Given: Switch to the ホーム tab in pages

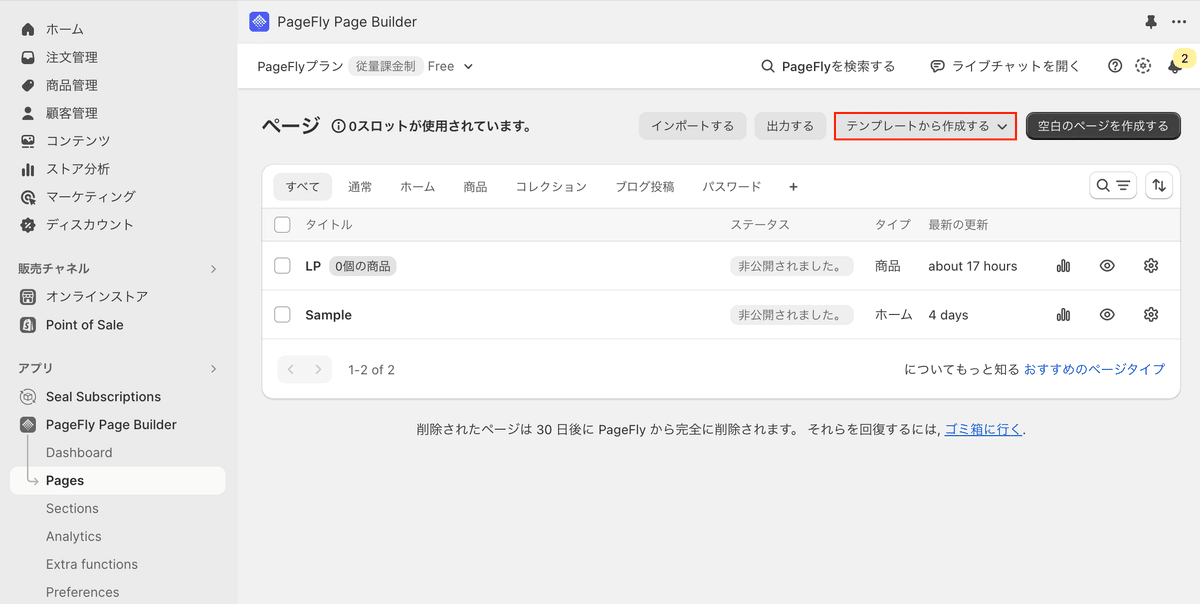Looking at the screenshot, I should point(417,187).
